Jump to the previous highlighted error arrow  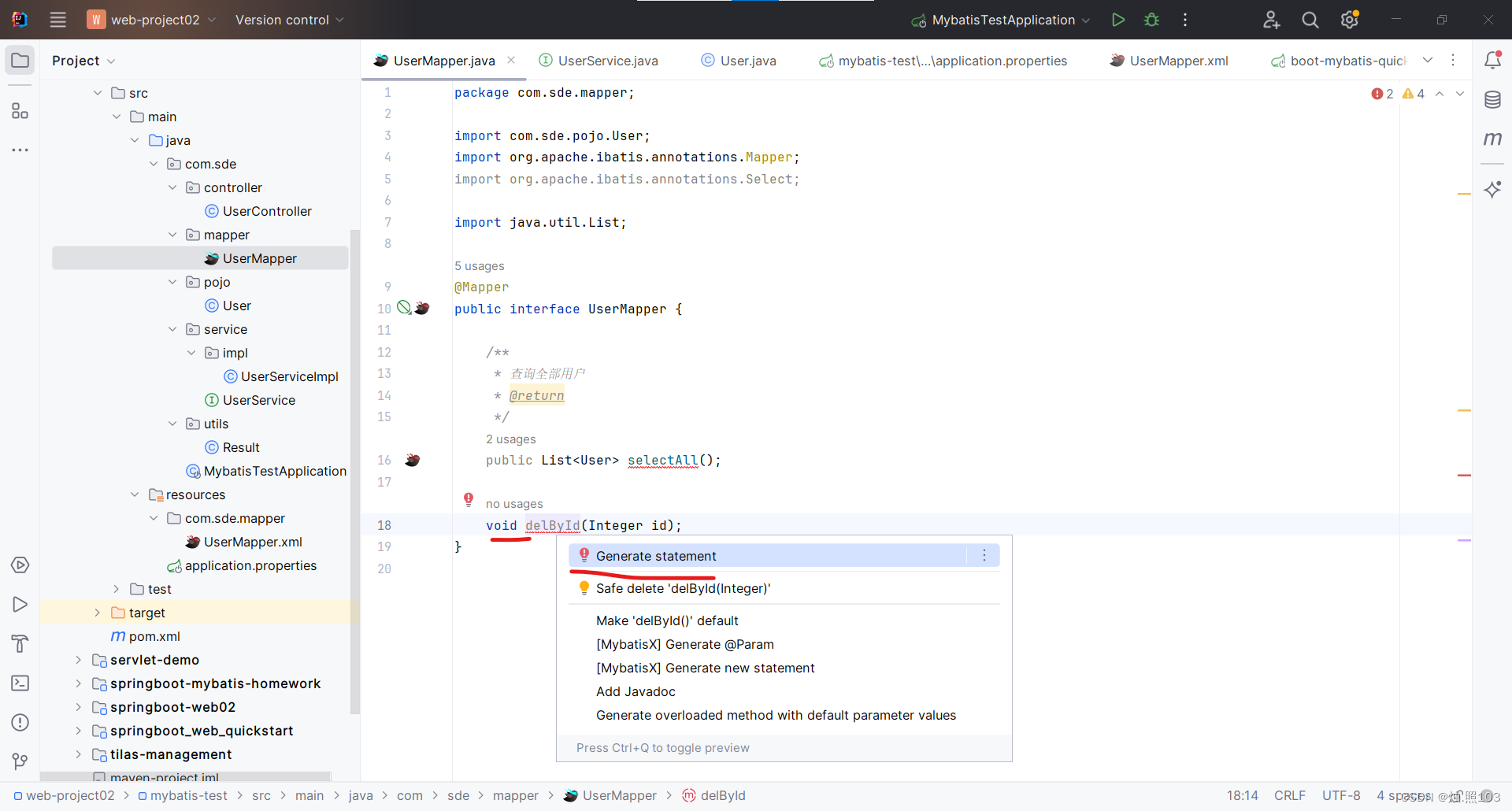pos(1440,94)
